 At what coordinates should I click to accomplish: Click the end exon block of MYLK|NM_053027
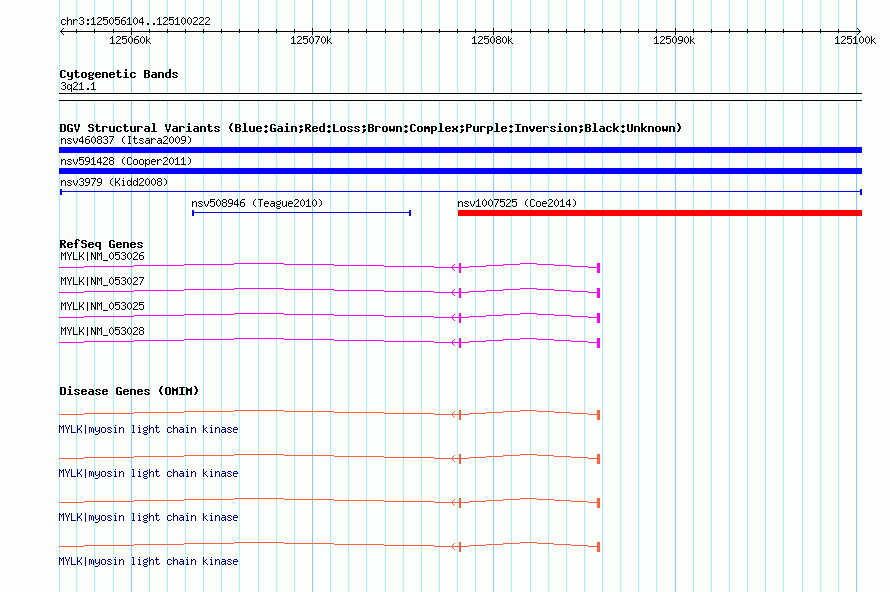[598, 292]
